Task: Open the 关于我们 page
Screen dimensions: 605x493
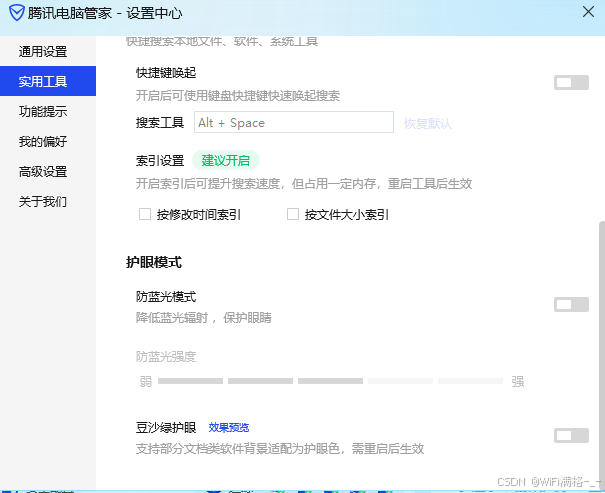Action: 43,201
